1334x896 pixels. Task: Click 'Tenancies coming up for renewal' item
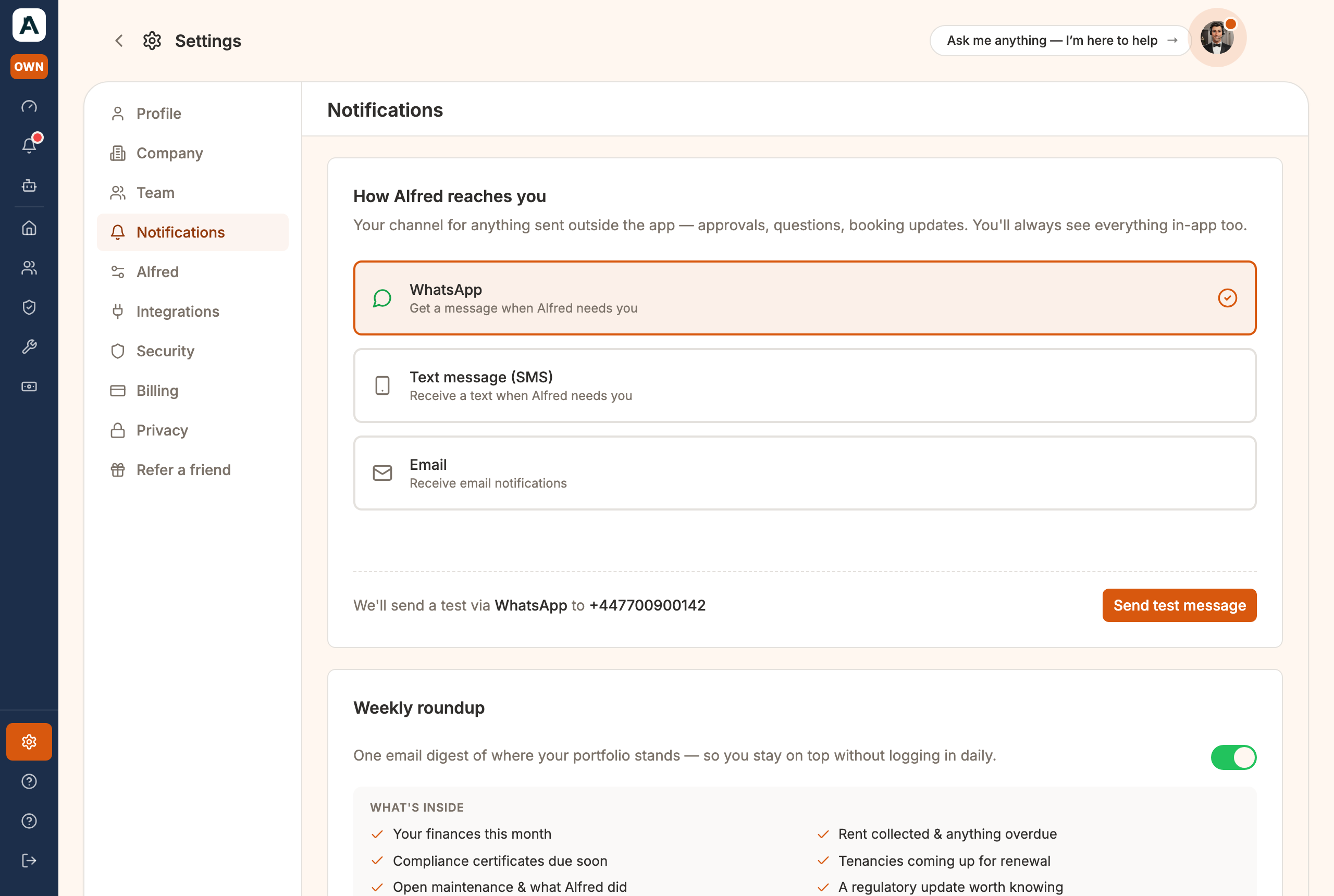[944, 861]
